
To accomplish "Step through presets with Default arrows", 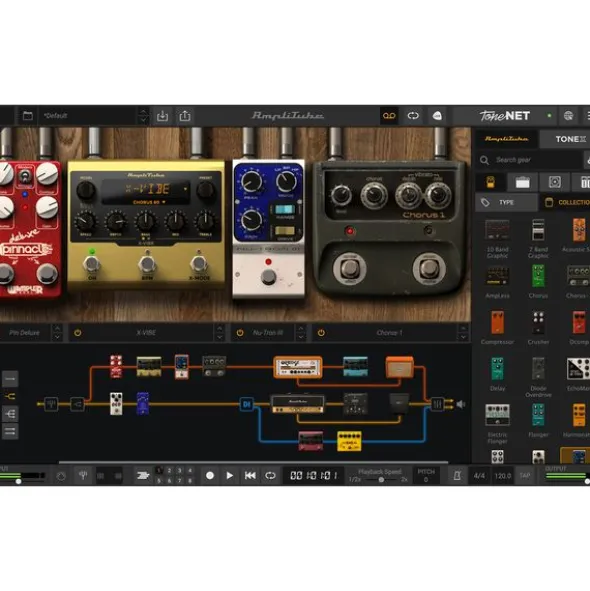I will coord(143,116).
